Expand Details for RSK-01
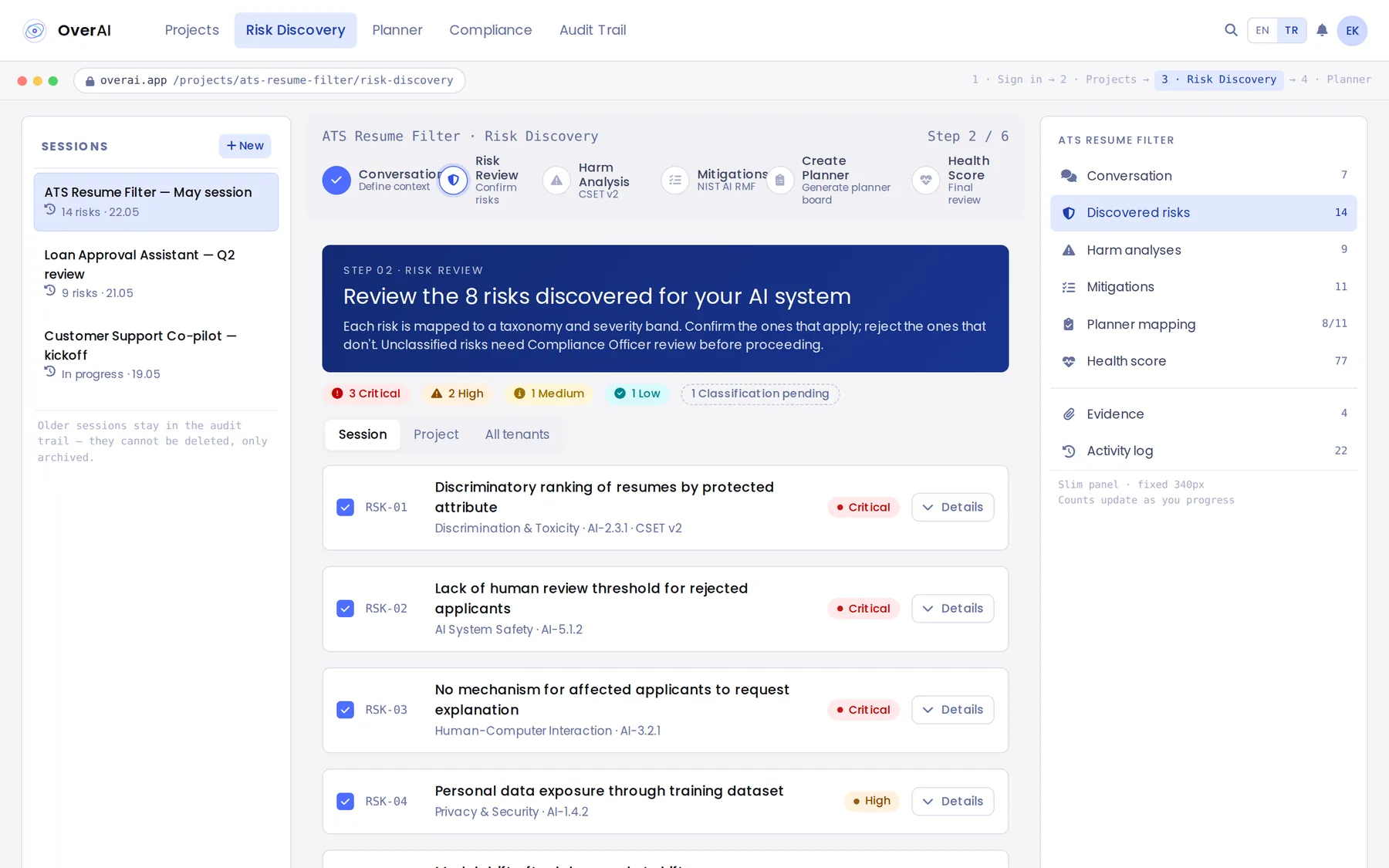Screen dimensions: 1389x868 point(952,508)
